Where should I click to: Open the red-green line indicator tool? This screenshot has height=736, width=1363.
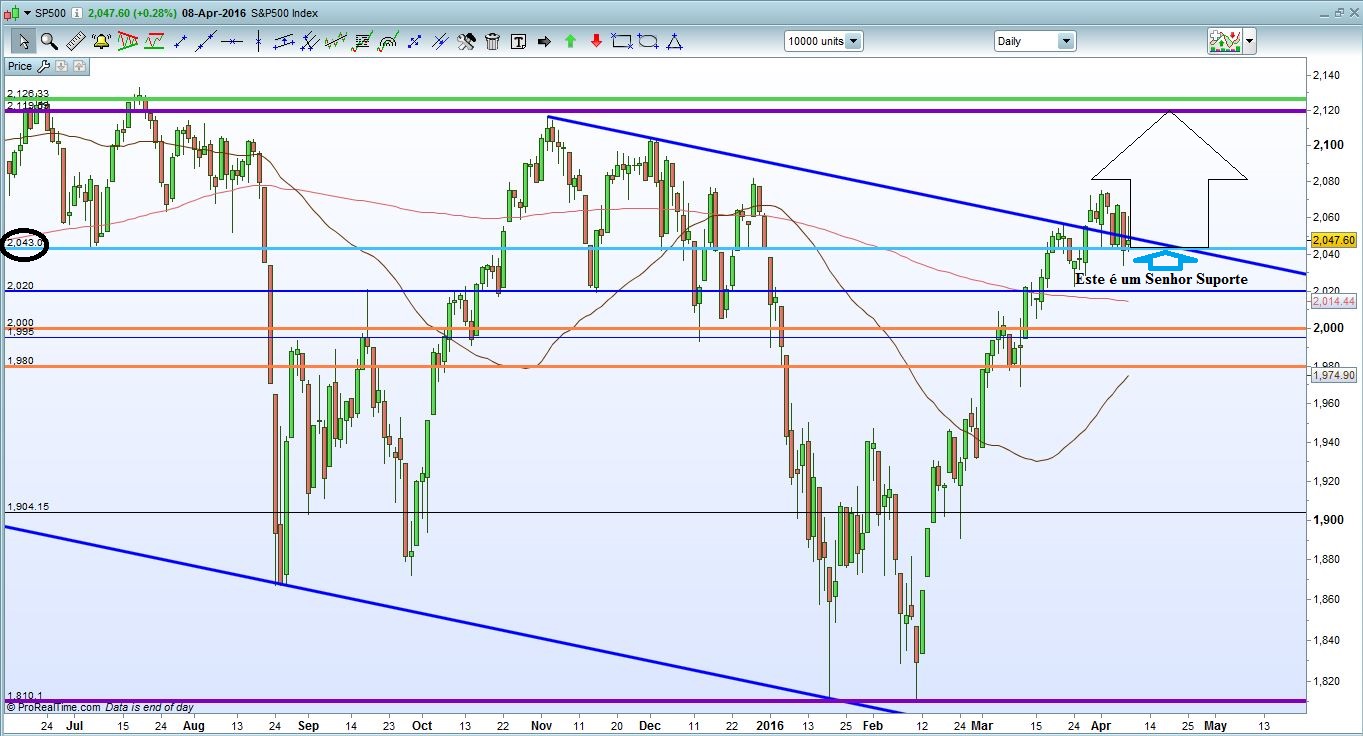coord(153,41)
